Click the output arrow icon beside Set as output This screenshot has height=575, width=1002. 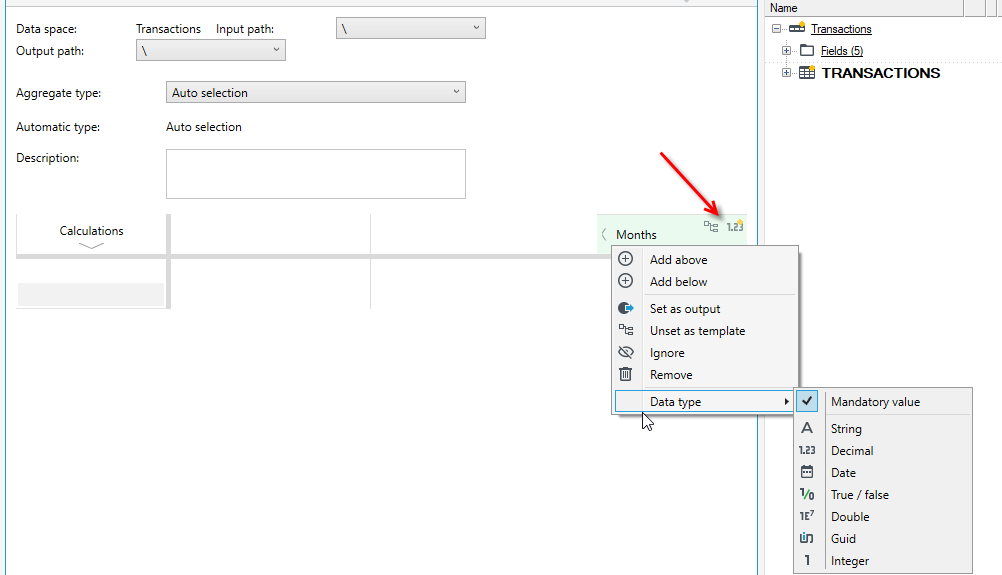click(626, 308)
